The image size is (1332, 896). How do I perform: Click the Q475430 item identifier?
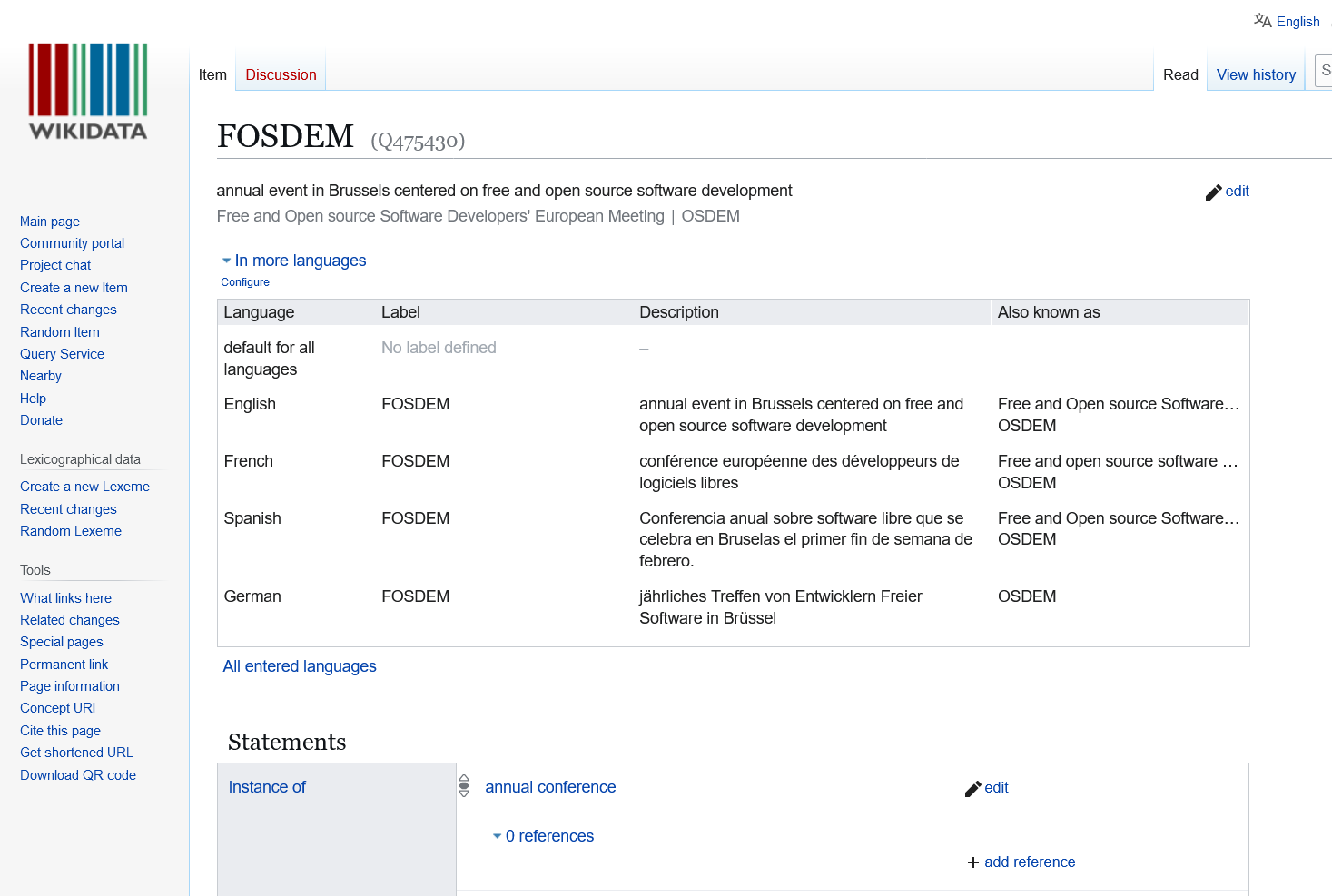tap(418, 142)
